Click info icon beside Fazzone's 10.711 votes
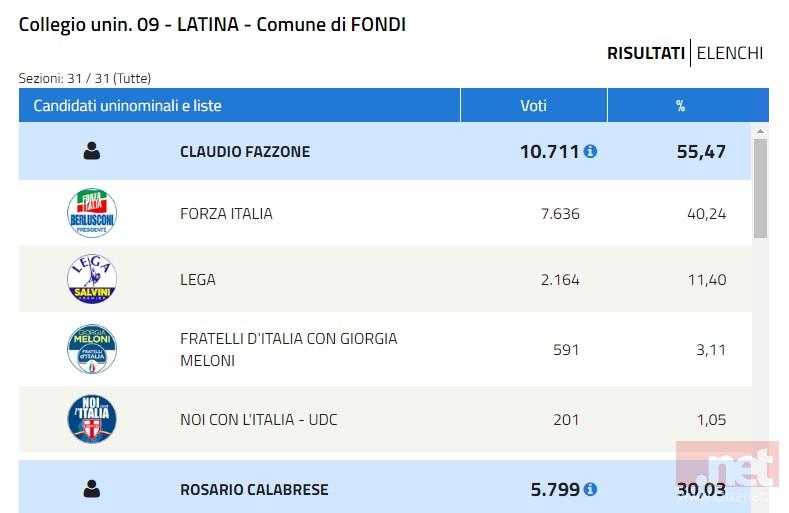This screenshot has width=789, height=513. click(x=590, y=152)
